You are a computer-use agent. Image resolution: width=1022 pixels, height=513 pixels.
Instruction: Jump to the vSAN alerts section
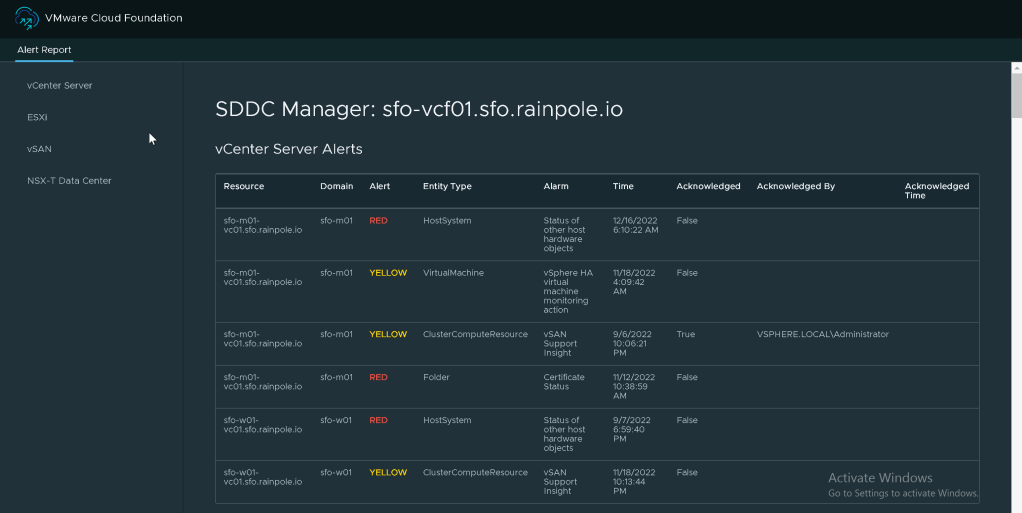pos(40,149)
